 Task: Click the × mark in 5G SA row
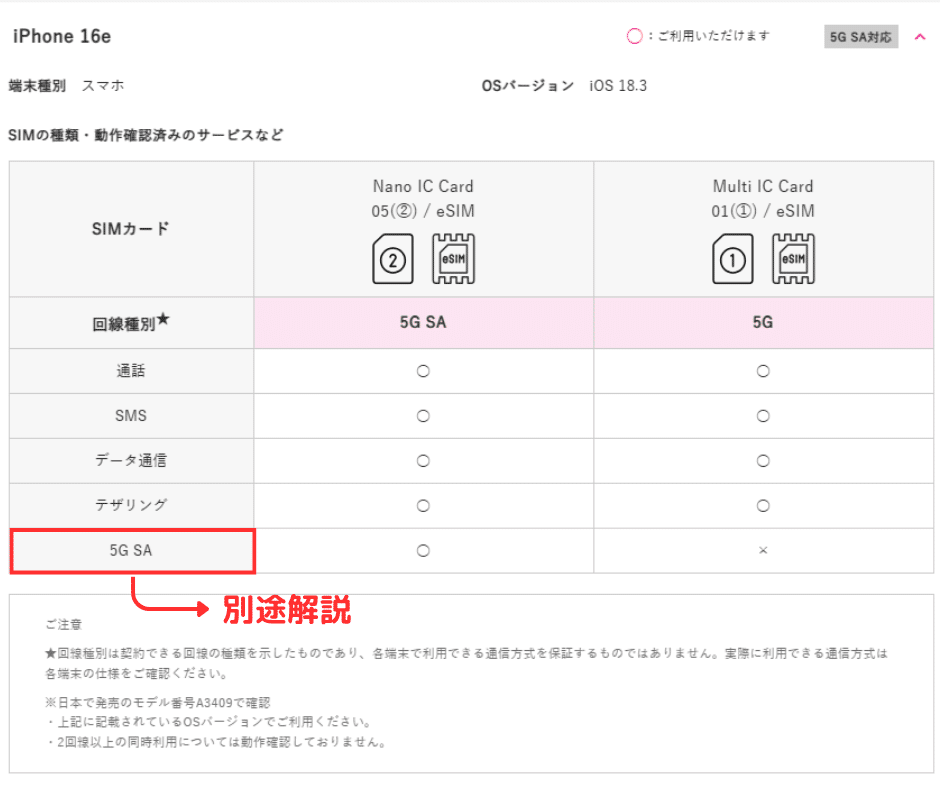pos(763,551)
